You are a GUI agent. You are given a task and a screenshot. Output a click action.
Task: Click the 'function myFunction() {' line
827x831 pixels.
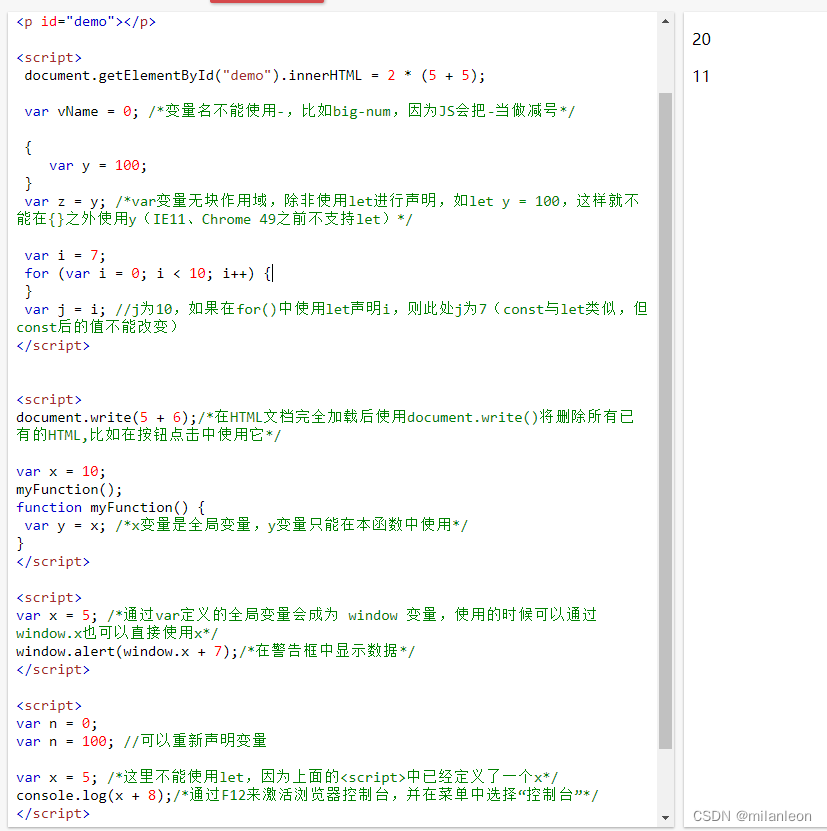tap(111, 508)
